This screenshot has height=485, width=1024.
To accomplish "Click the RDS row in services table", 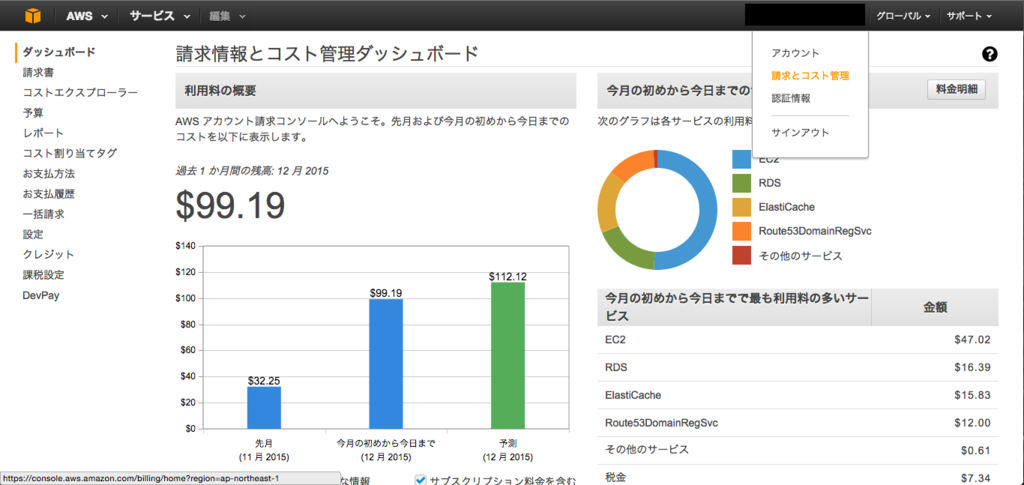I will point(797,368).
